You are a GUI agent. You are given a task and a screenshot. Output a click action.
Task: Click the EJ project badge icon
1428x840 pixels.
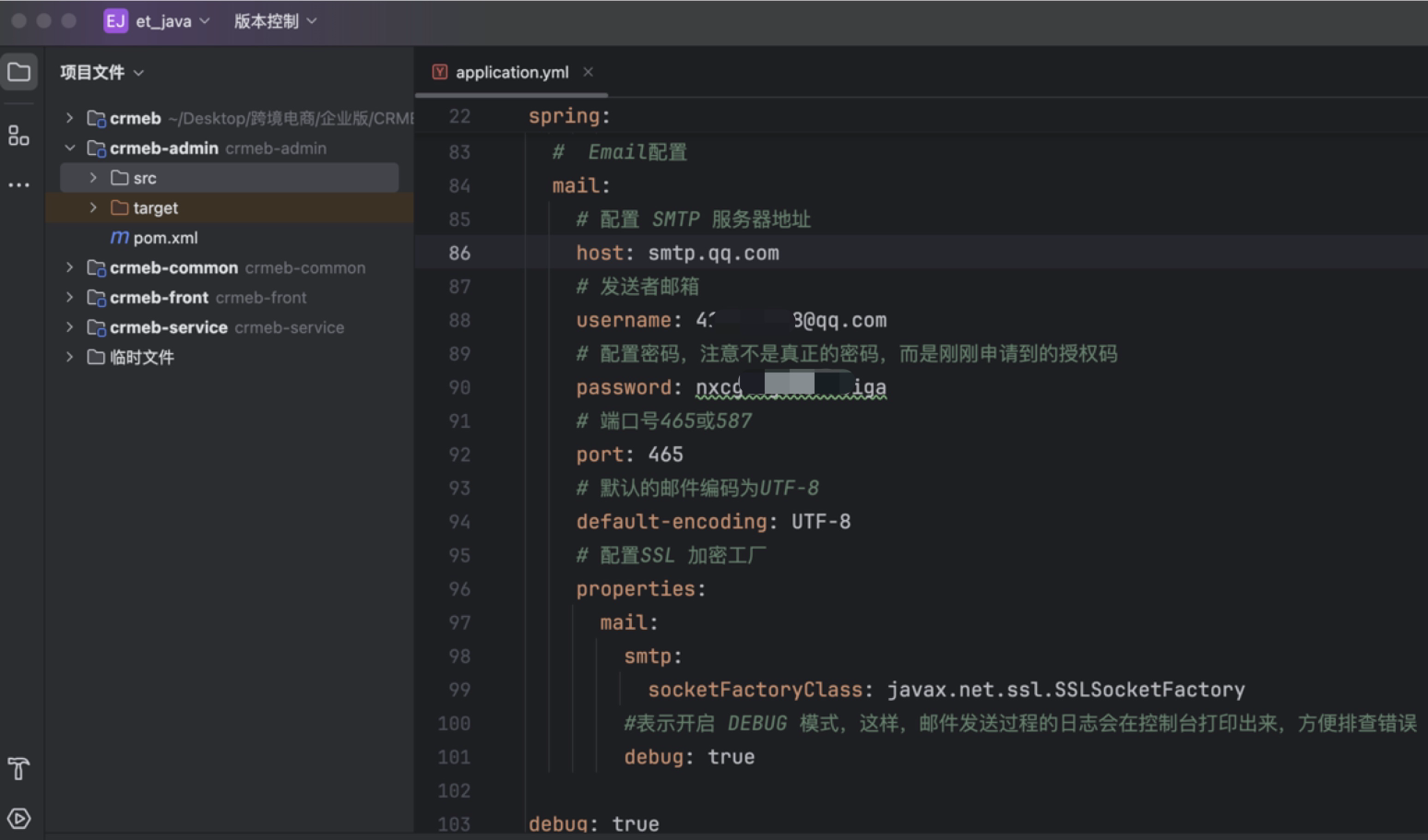coord(115,20)
